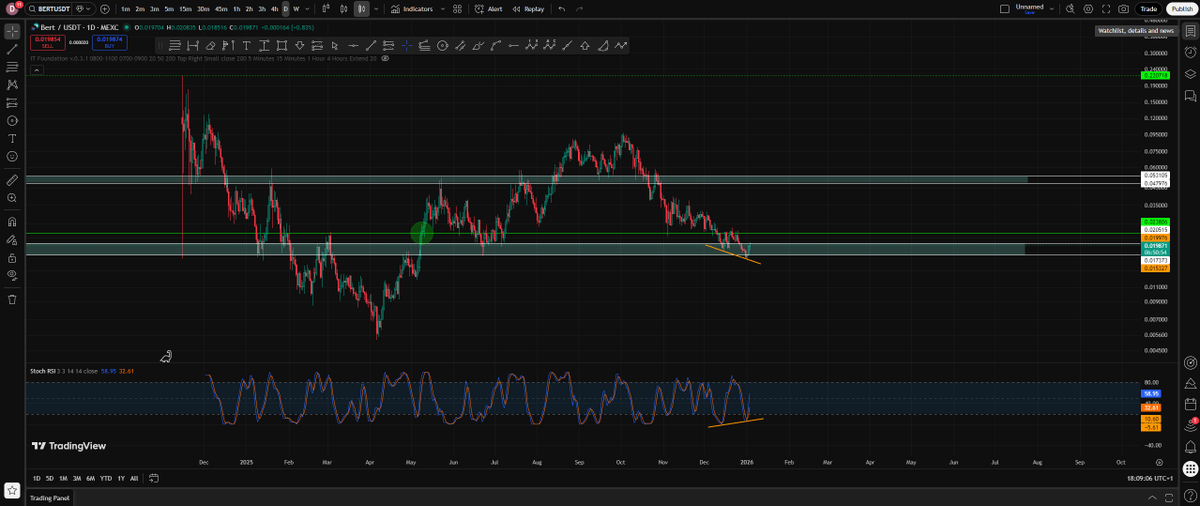The width and height of the screenshot is (1200, 506).
Task: Open the Unnamed layout name
Action: [1029, 8]
